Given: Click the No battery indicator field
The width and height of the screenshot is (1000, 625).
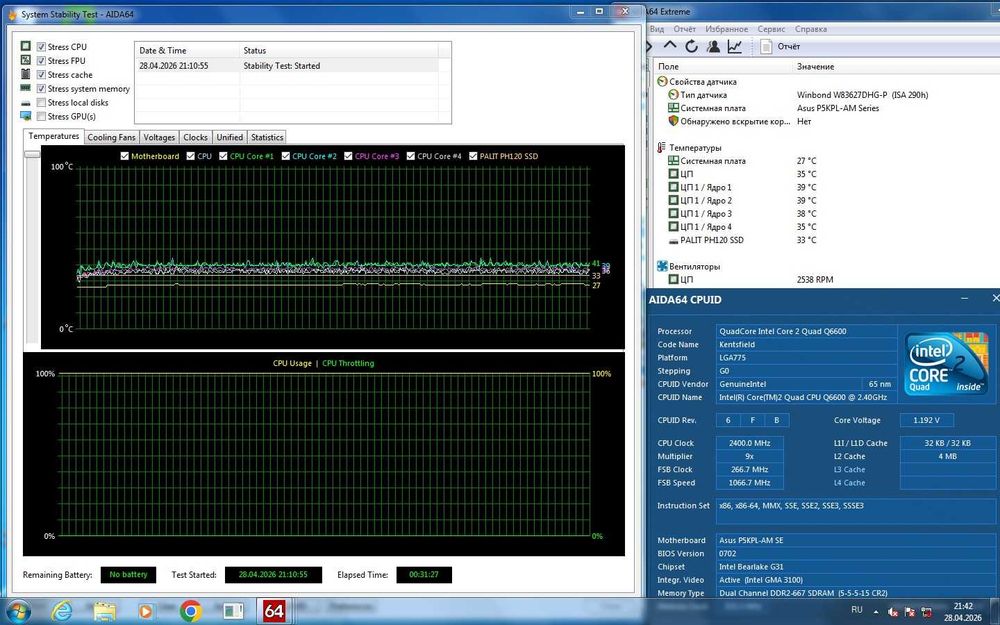Looking at the screenshot, I should [x=128, y=575].
